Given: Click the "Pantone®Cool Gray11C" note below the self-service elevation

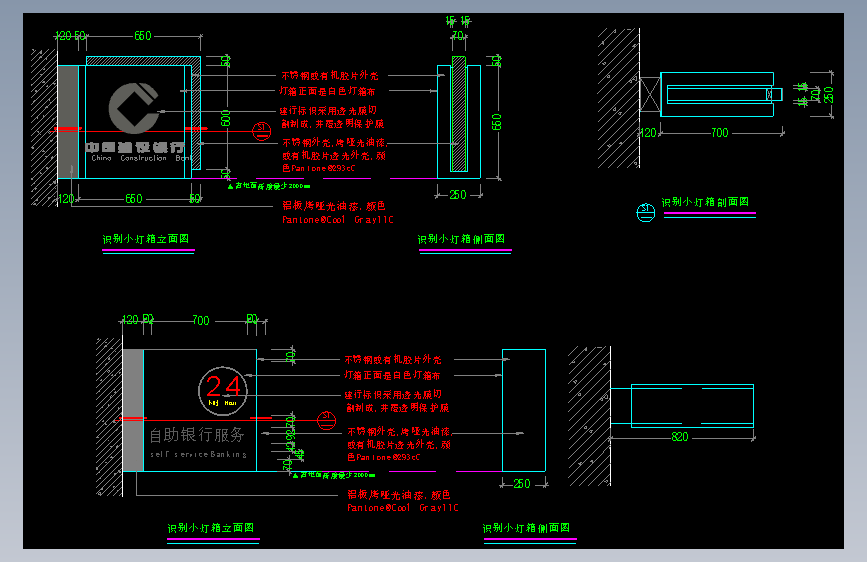Looking at the screenshot, I should click(x=403, y=508).
